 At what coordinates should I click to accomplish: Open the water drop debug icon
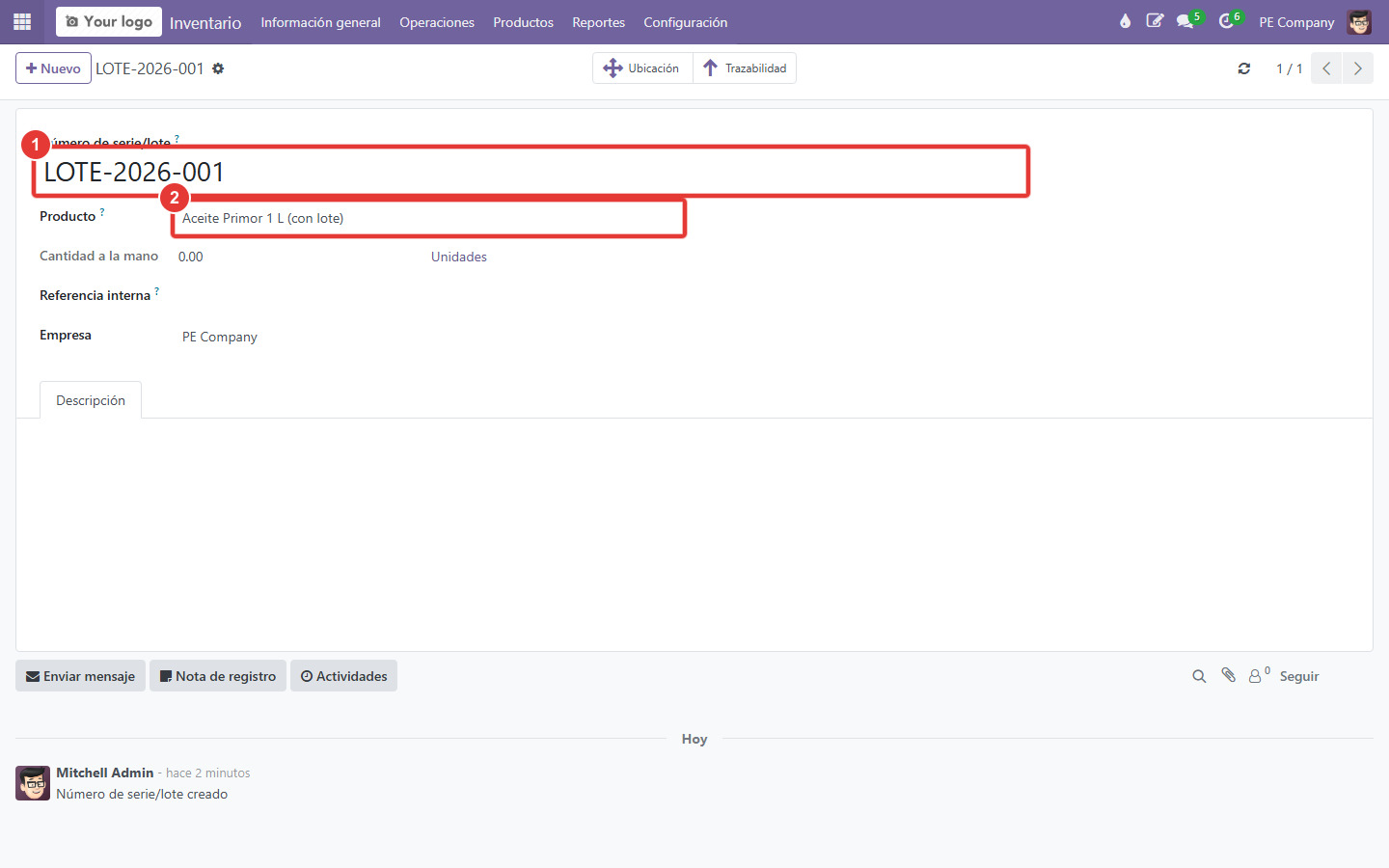[1125, 21]
